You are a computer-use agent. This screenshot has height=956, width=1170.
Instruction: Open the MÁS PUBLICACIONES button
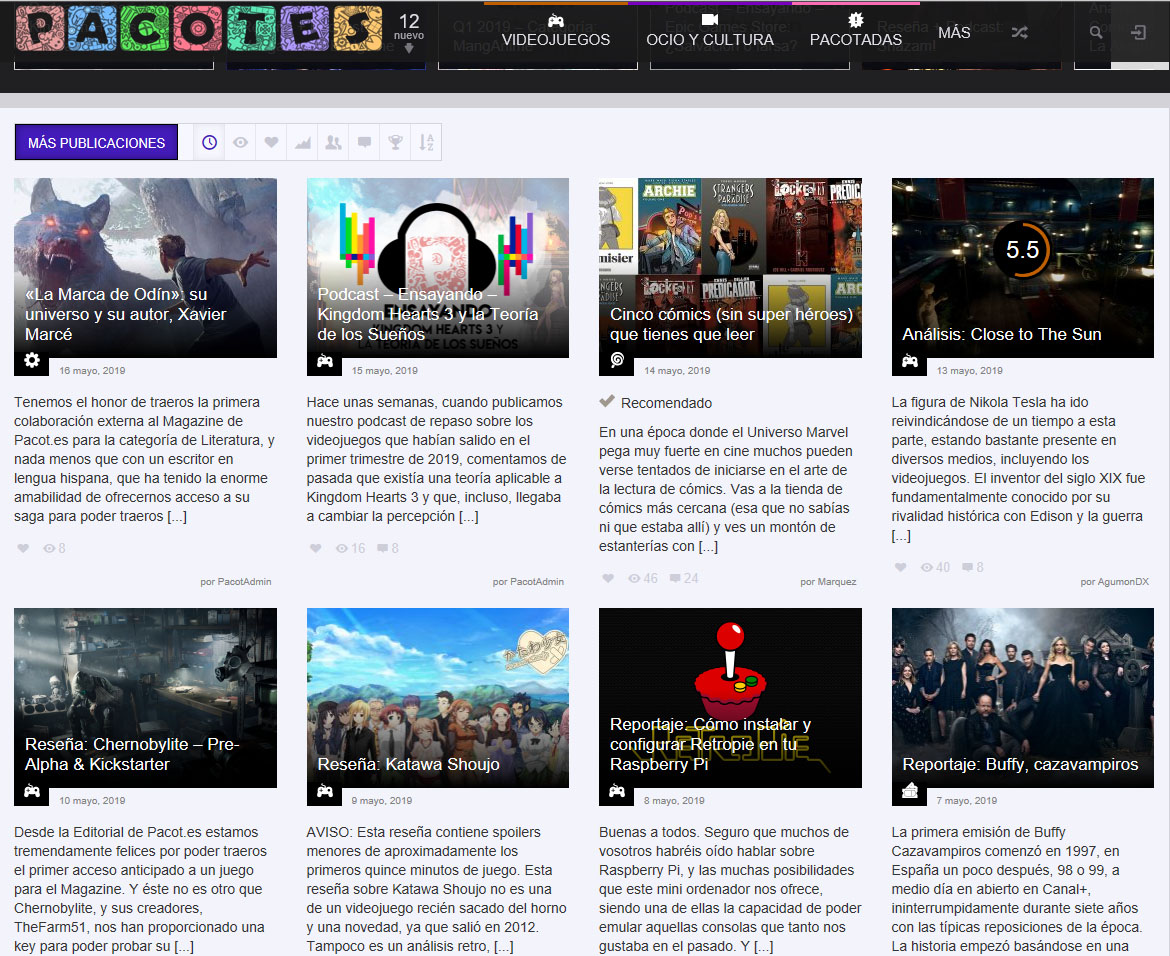tap(95, 142)
